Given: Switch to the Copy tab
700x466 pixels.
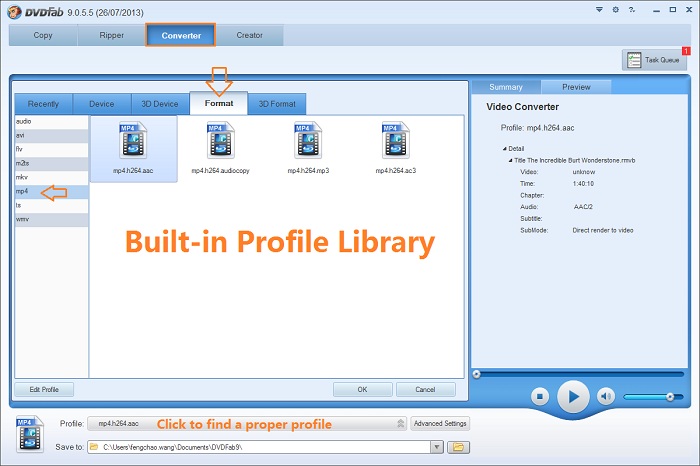Looking at the screenshot, I should point(43,35).
